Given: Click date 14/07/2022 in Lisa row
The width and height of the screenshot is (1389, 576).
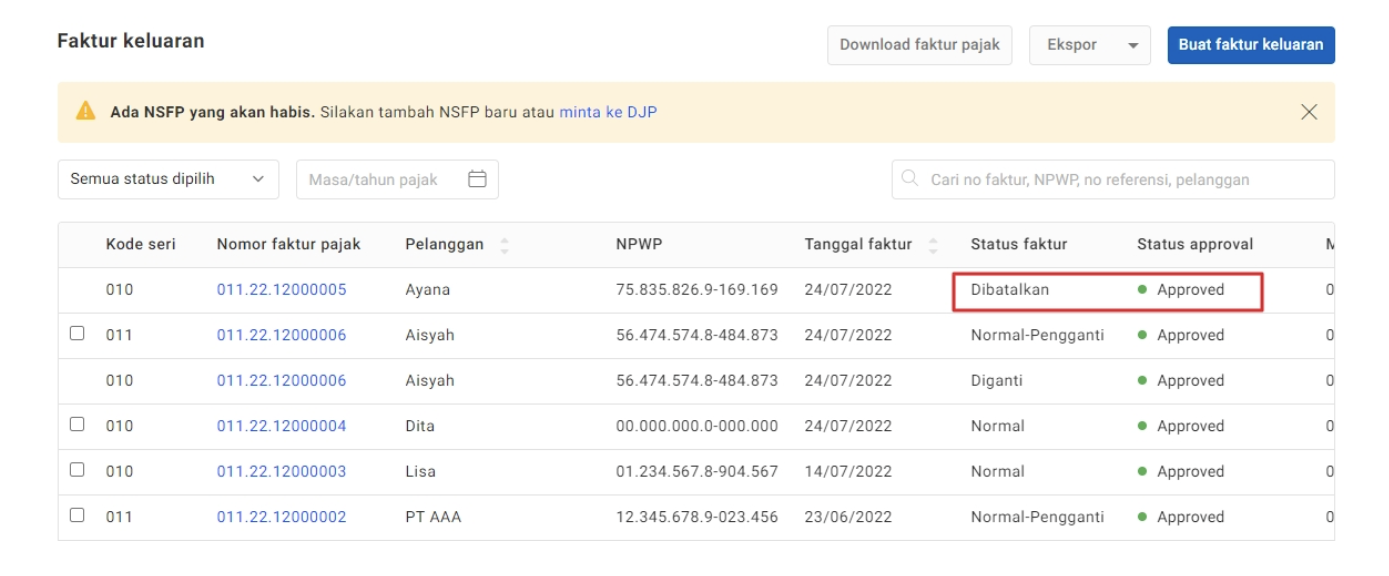Looking at the screenshot, I should [848, 472].
